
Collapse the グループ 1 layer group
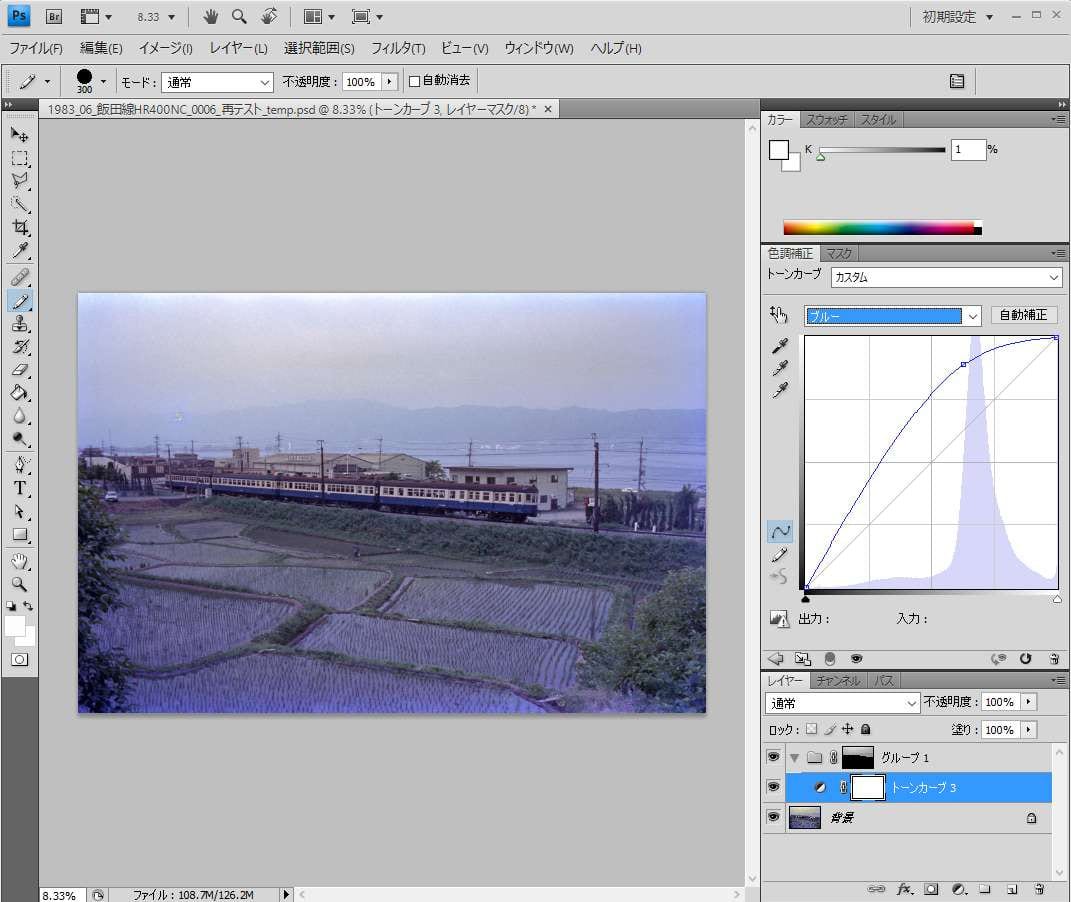[x=795, y=757]
